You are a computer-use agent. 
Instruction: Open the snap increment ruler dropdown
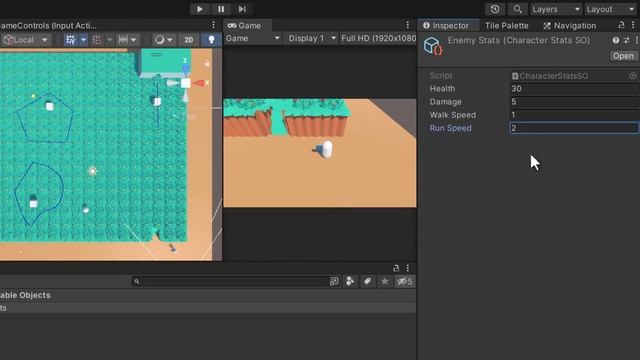[x=127, y=40]
